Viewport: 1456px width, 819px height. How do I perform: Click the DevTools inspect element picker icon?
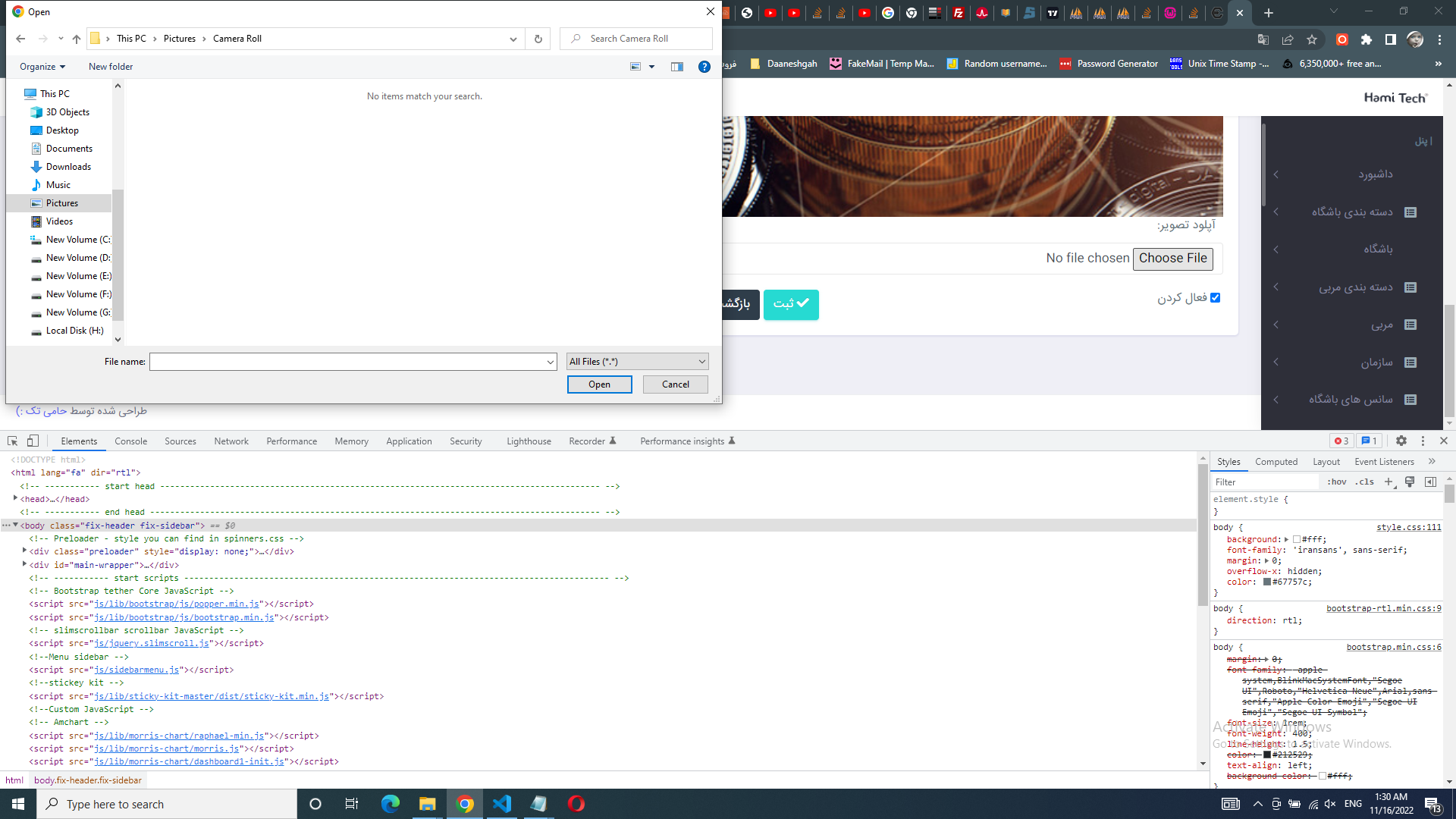(x=13, y=441)
